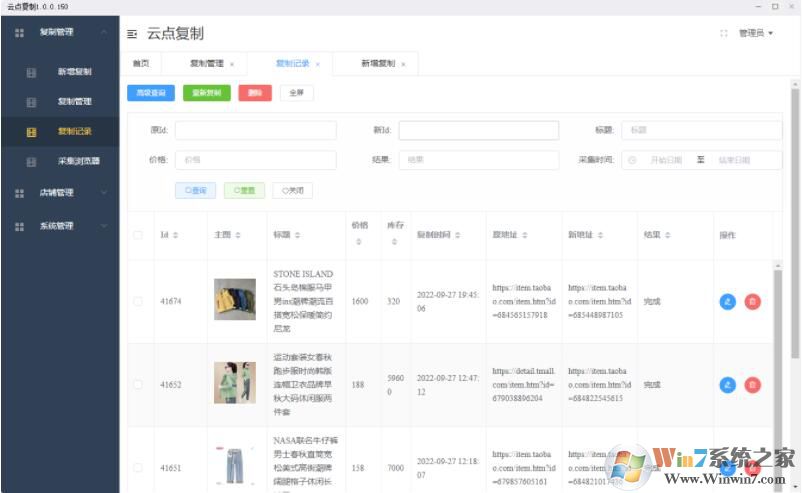
Task: Click the blue edit icon for row 41674
Action: pos(727,301)
